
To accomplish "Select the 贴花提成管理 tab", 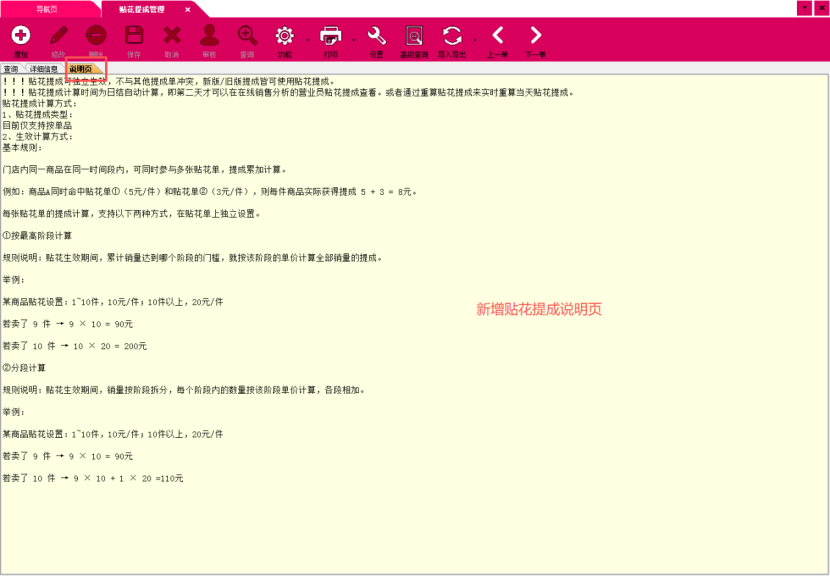I will (x=141, y=10).
